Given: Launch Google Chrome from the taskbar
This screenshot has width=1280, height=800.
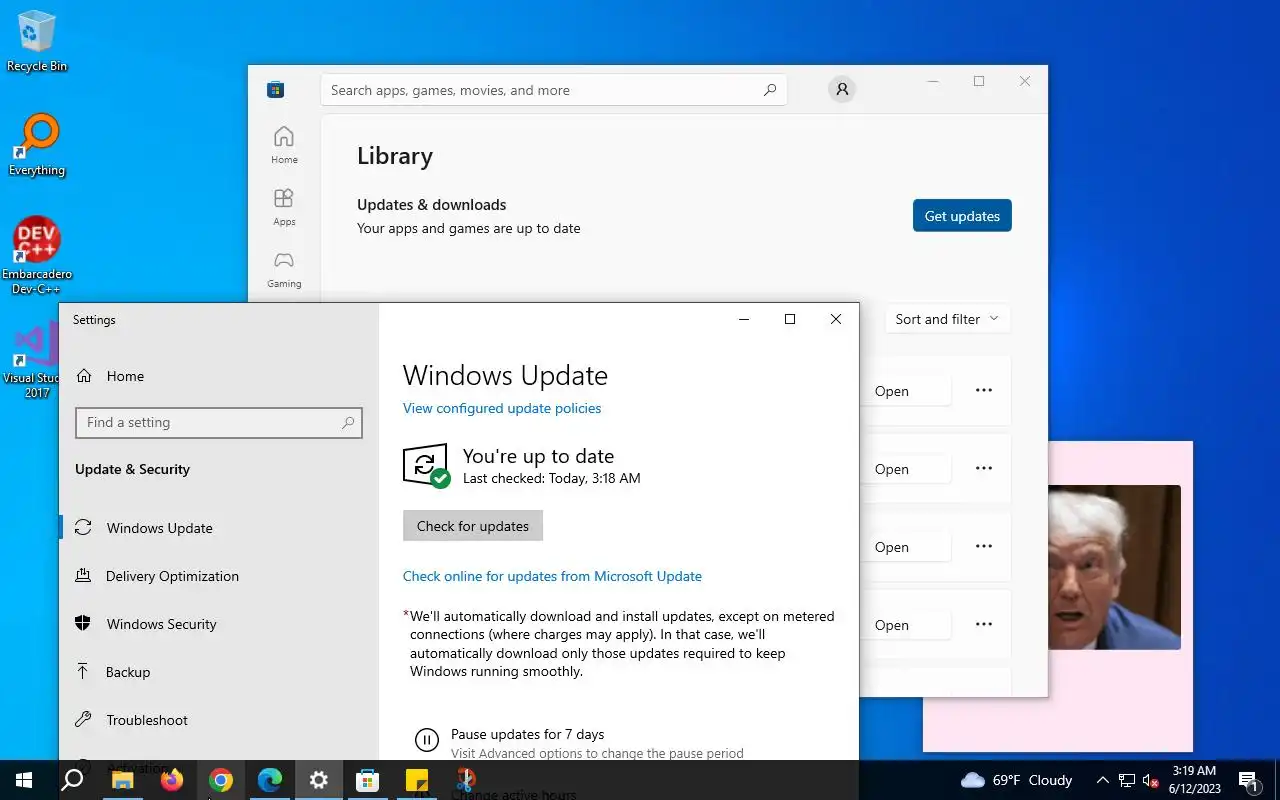Looking at the screenshot, I should 220,780.
